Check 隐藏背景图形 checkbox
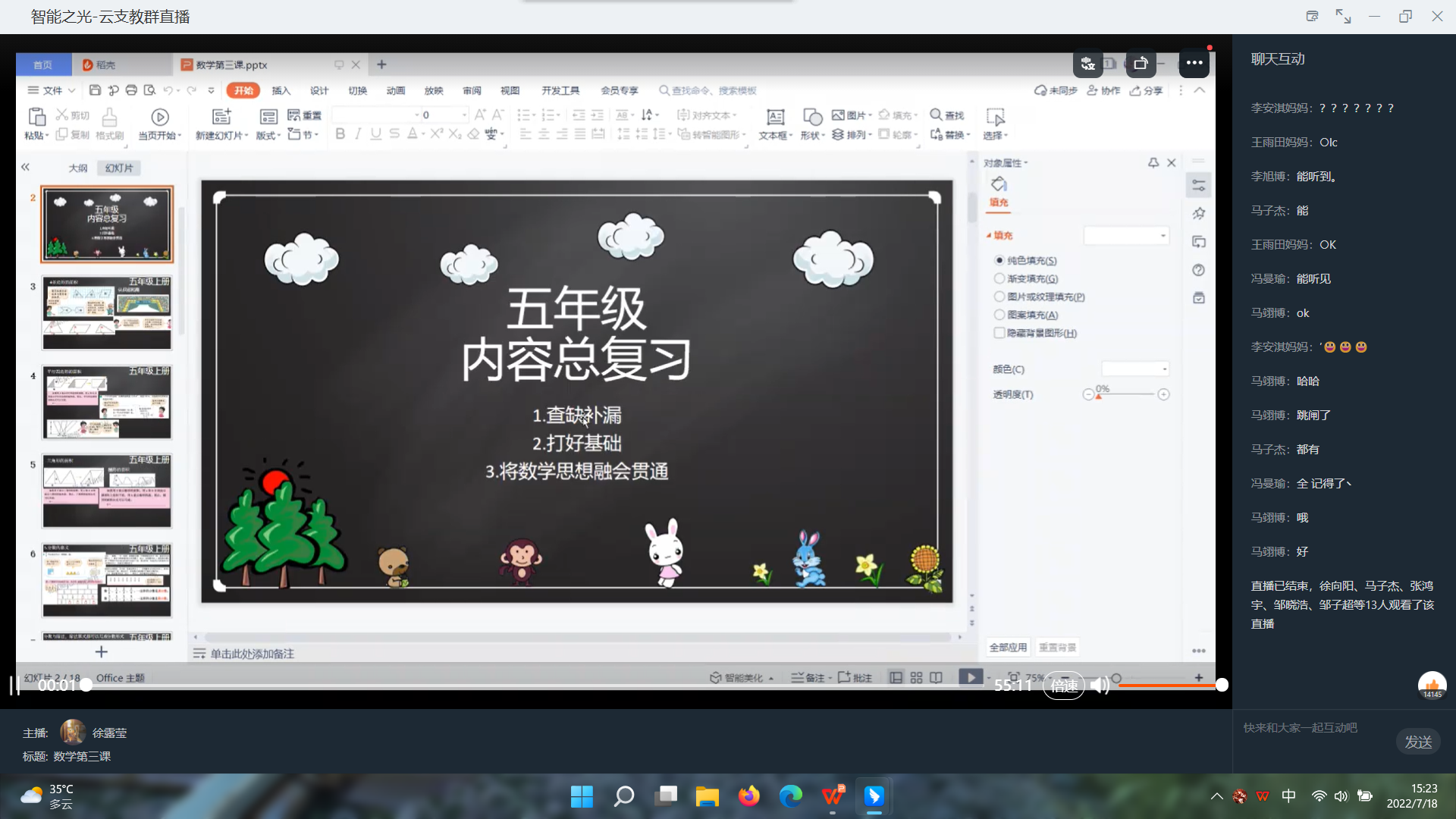This screenshot has width=1456, height=819. pyautogui.click(x=999, y=333)
